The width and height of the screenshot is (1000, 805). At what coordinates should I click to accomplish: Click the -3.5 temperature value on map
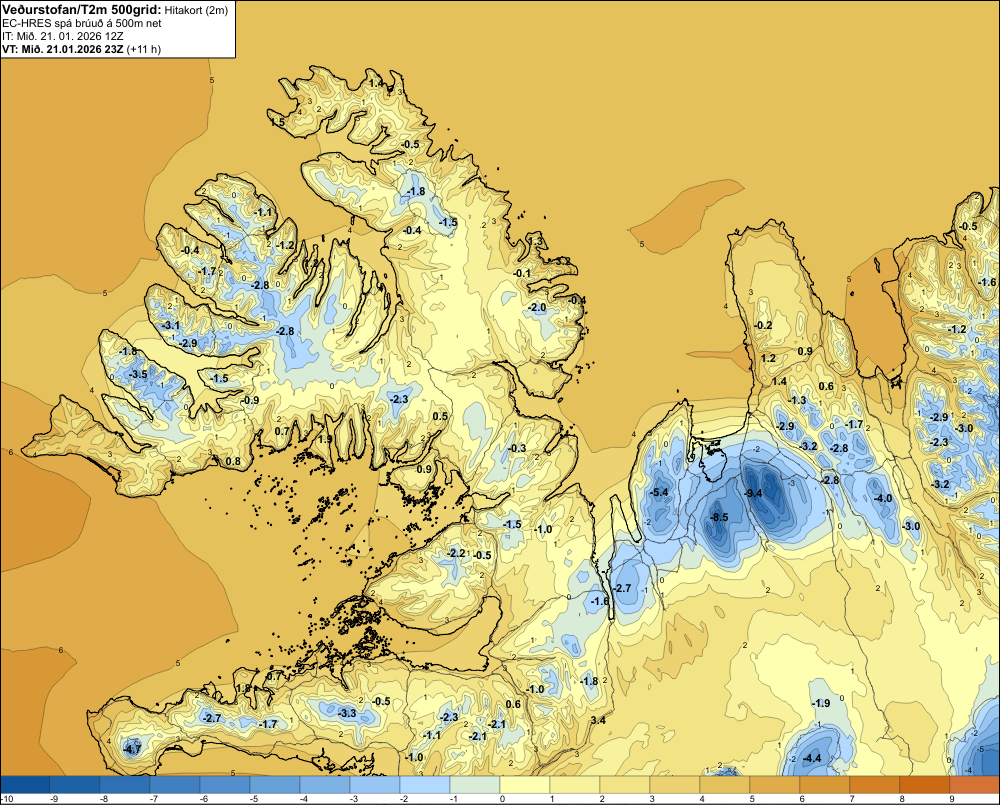point(138,374)
